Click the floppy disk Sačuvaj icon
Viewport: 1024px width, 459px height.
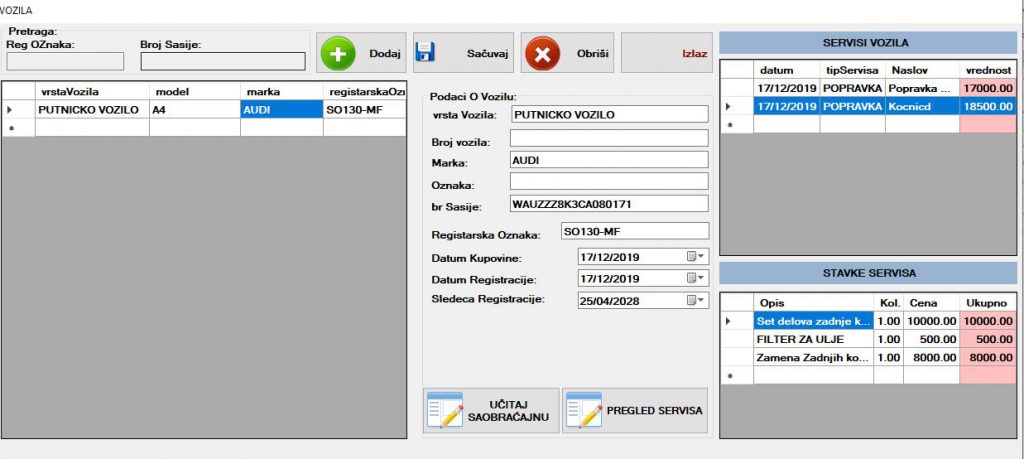pos(425,53)
